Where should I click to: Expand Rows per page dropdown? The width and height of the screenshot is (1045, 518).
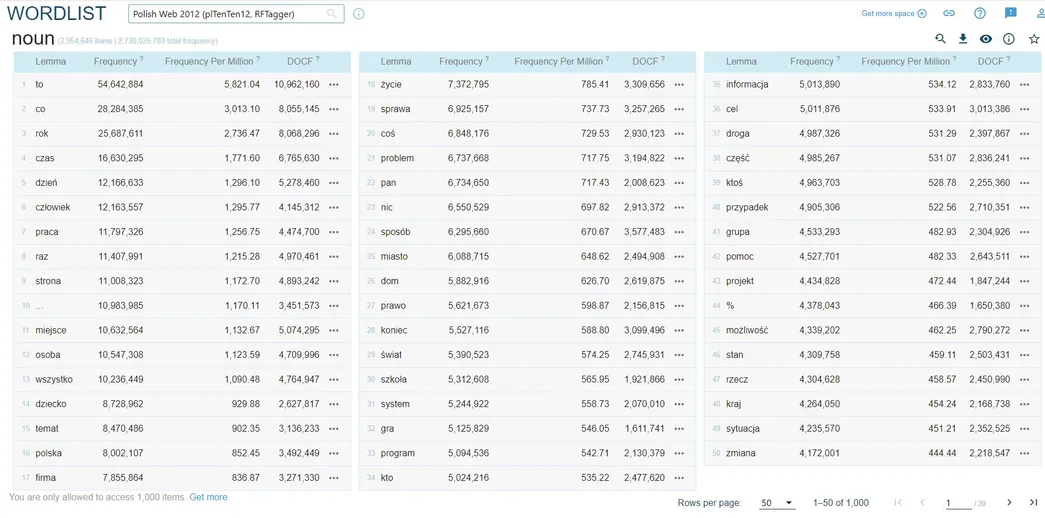(778, 503)
